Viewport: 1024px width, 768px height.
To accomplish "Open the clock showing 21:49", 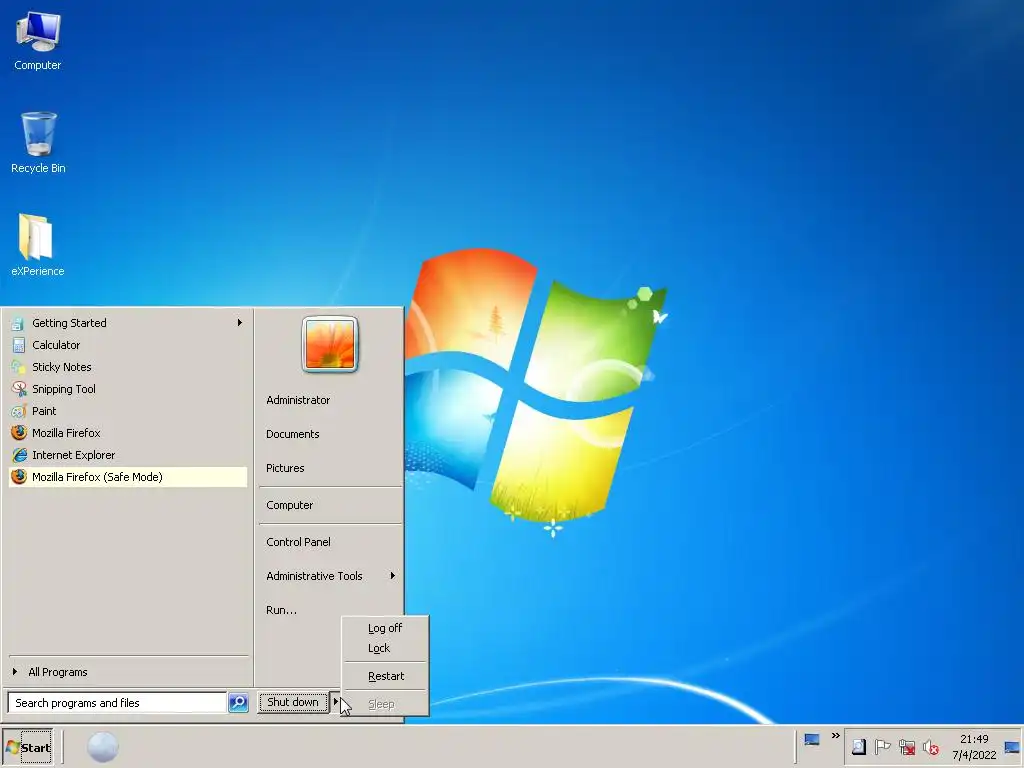I will tap(974, 747).
